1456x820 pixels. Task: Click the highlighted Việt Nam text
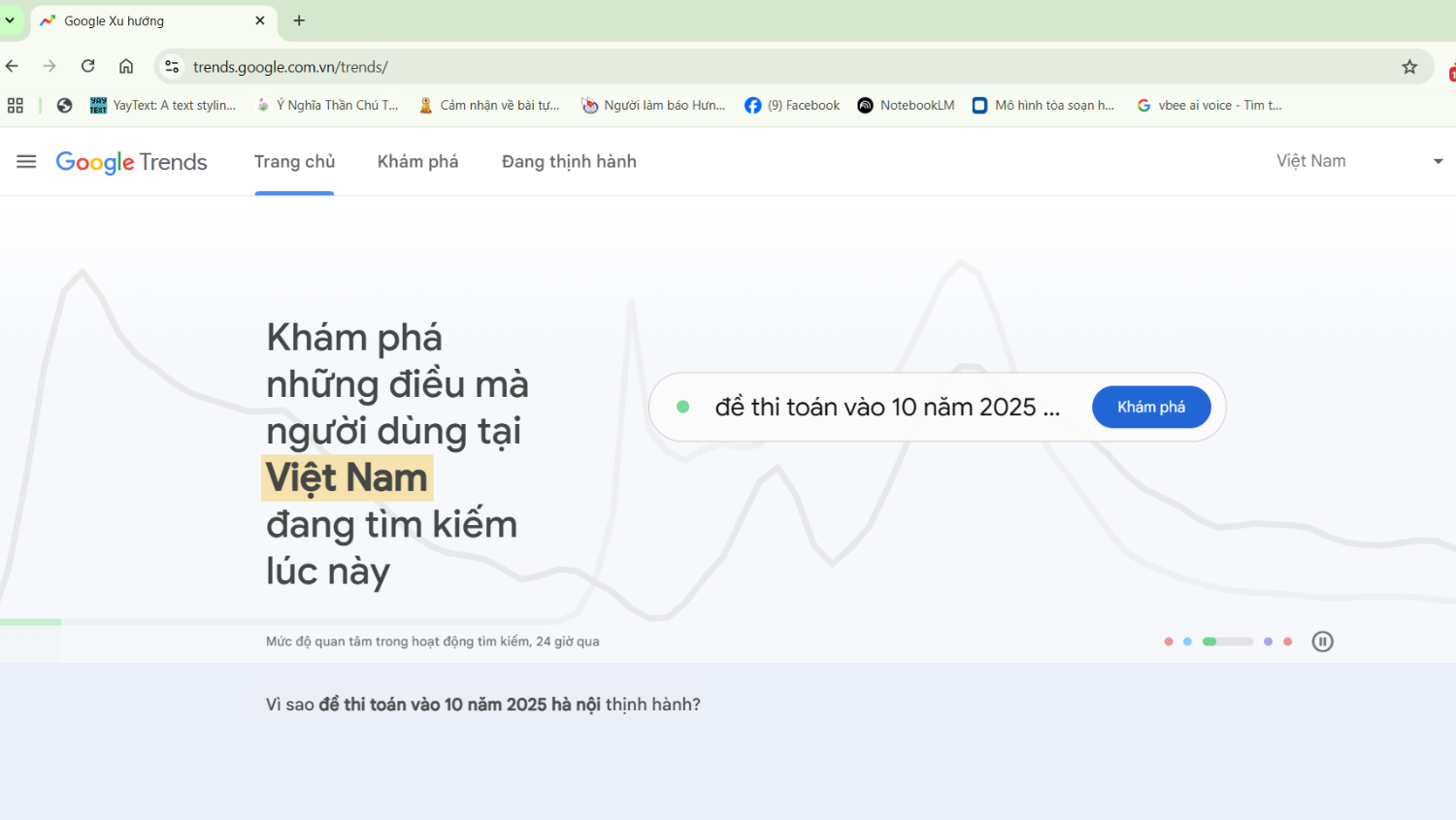(347, 477)
